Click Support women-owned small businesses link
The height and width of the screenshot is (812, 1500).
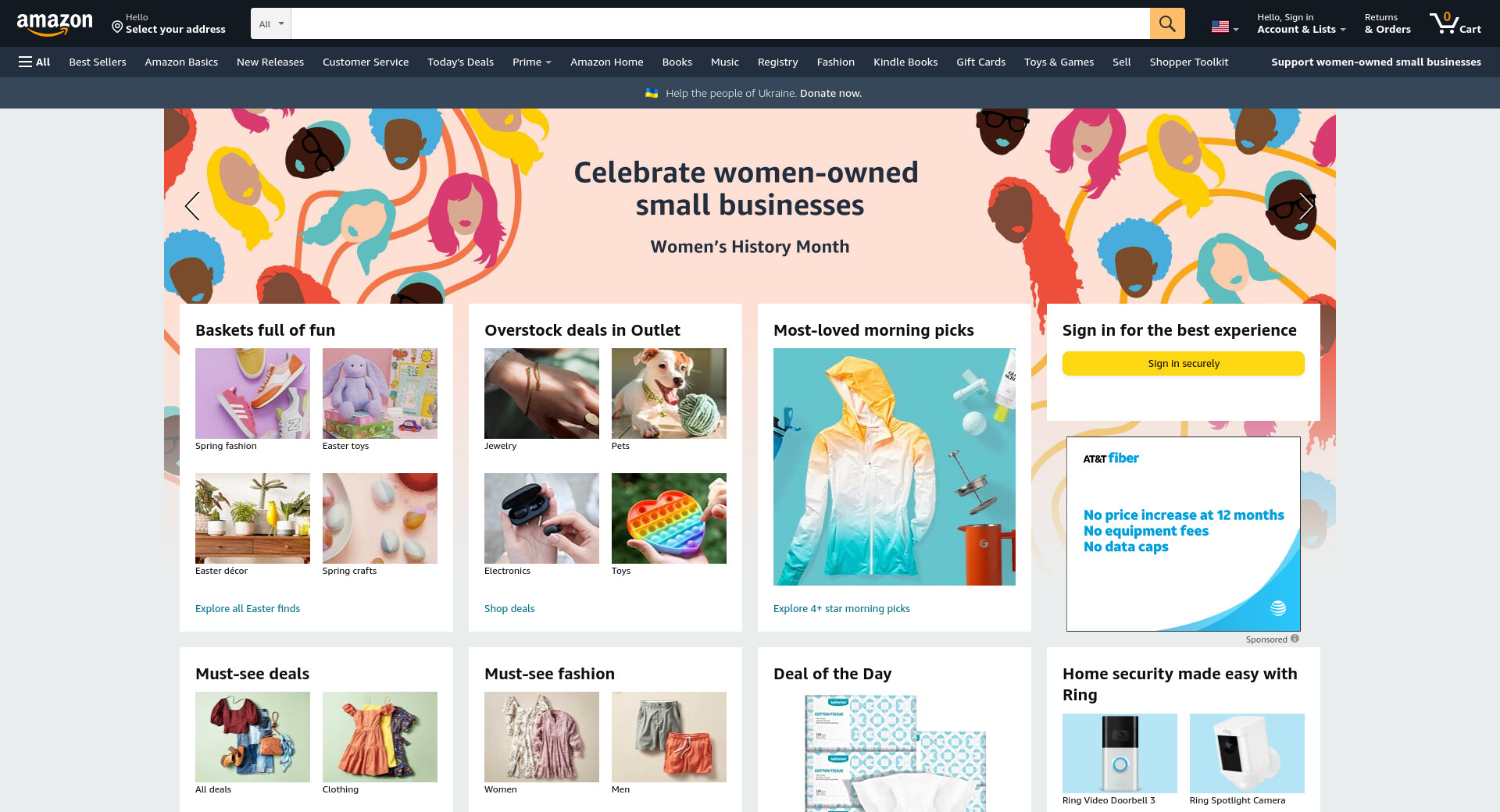click(x=1376, y=62)
